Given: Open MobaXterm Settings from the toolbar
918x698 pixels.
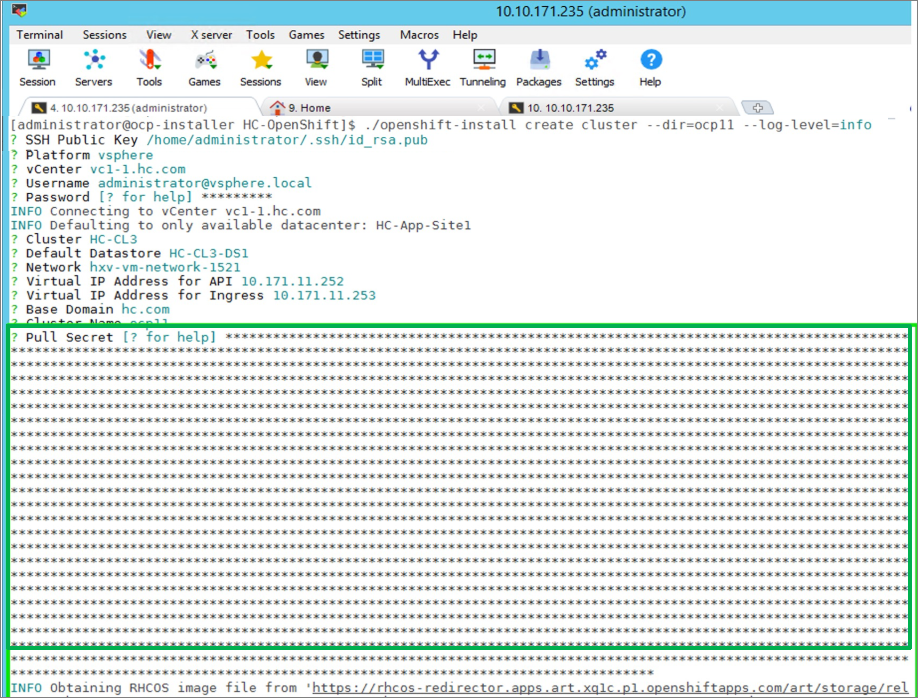Looking at the screenshot, I should click(595, 66).
